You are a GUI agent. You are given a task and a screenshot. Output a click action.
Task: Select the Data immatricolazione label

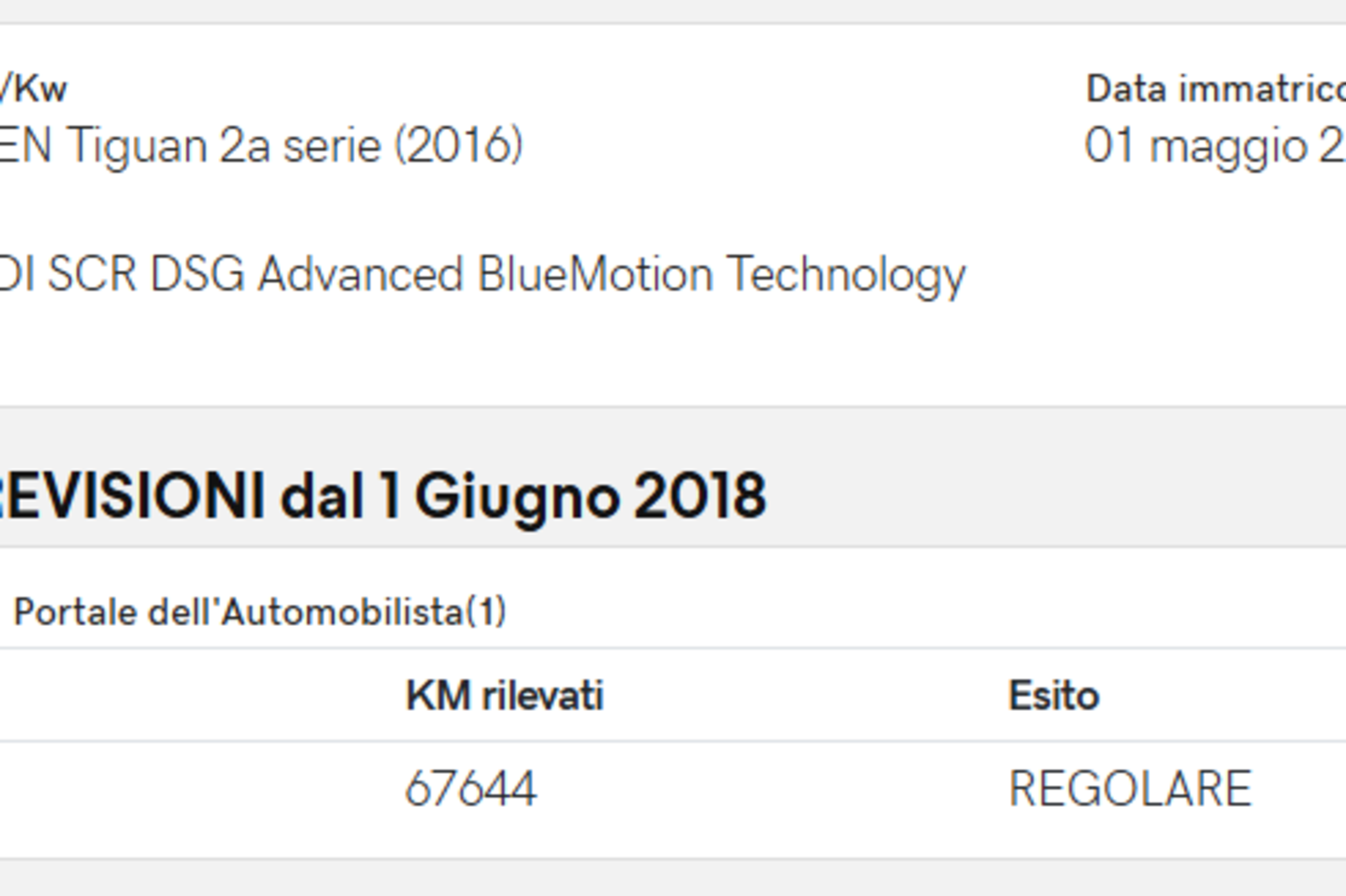[x=1216, y=88]
